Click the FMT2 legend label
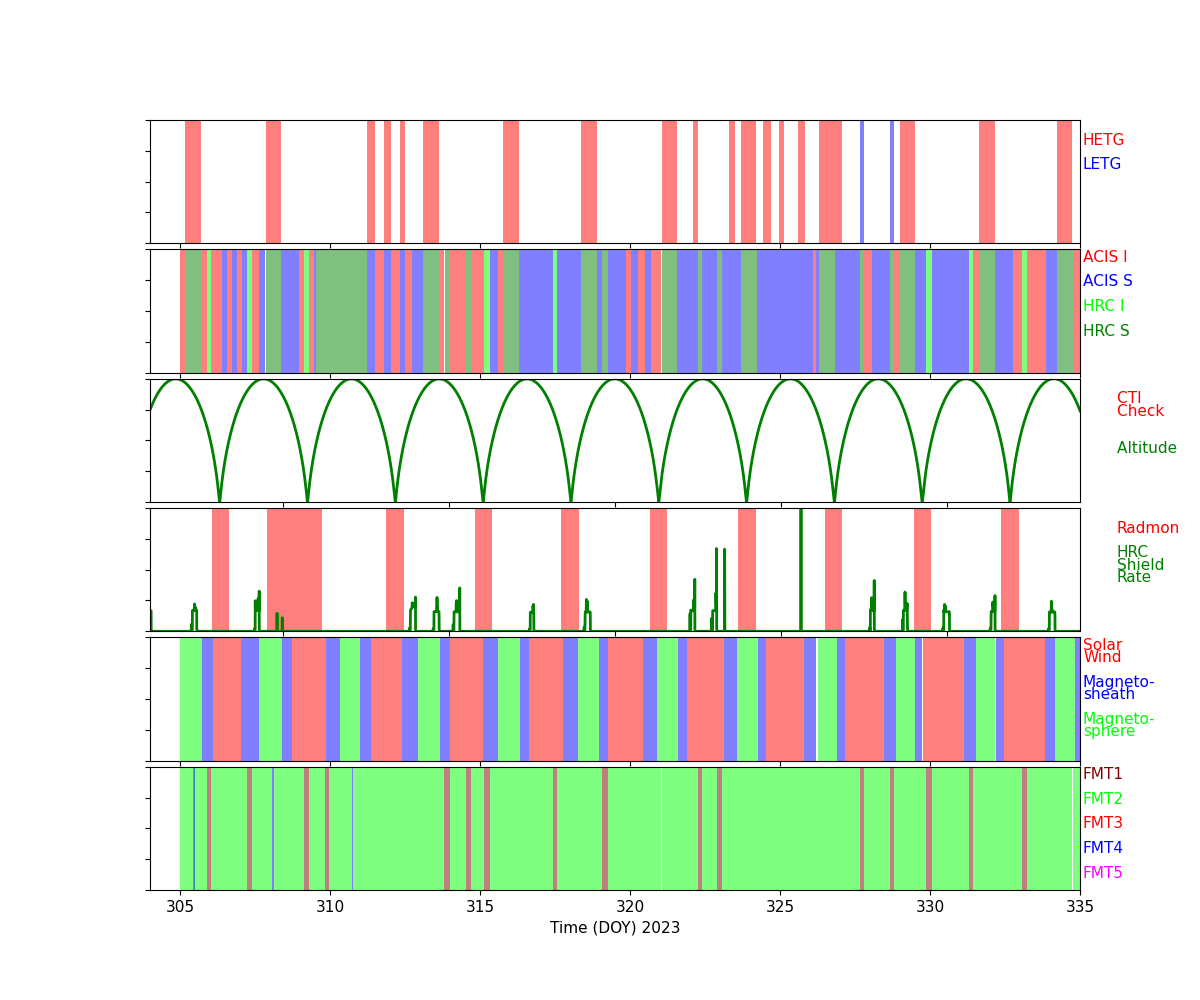 (x=1102, y=799)
